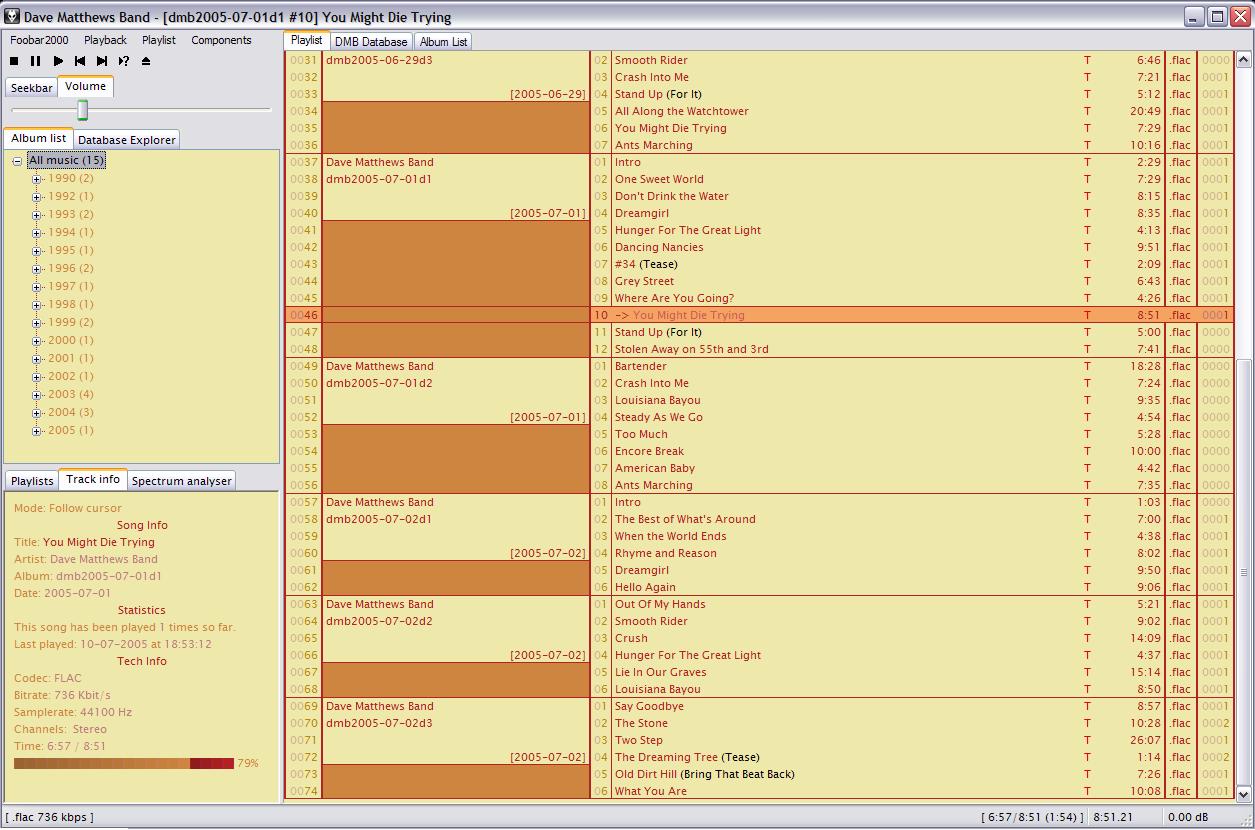Show the Database Explorer tab
The image size is (1255, 830).
click(x=126, y=140)
